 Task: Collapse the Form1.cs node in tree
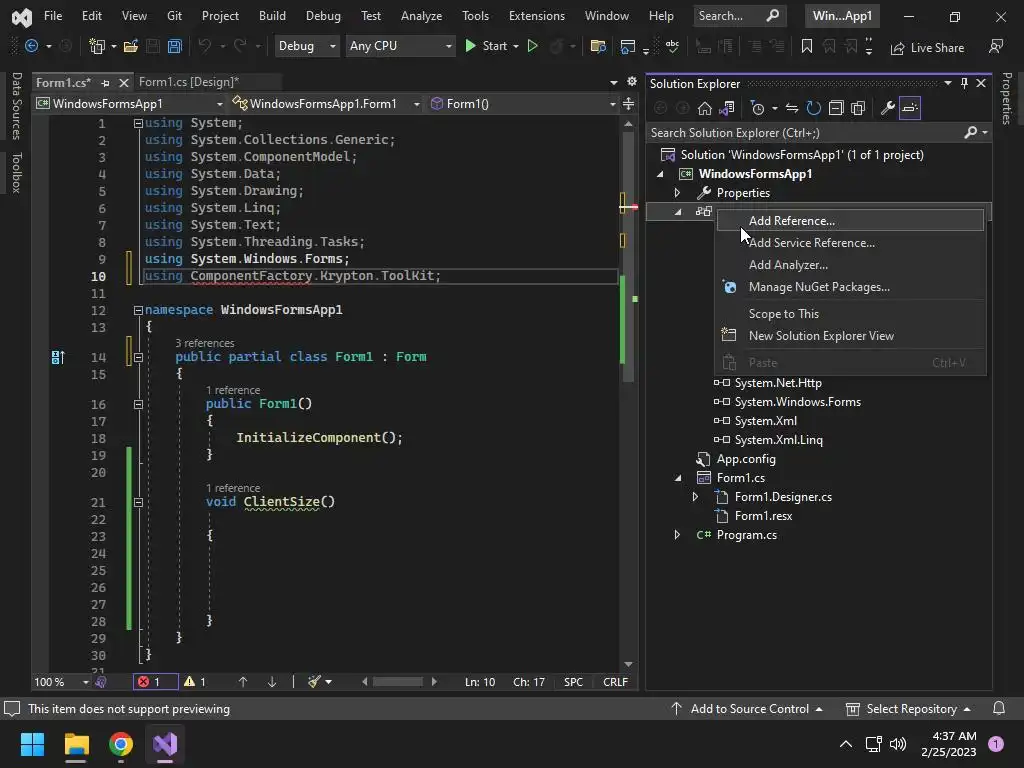pos(678,478)
